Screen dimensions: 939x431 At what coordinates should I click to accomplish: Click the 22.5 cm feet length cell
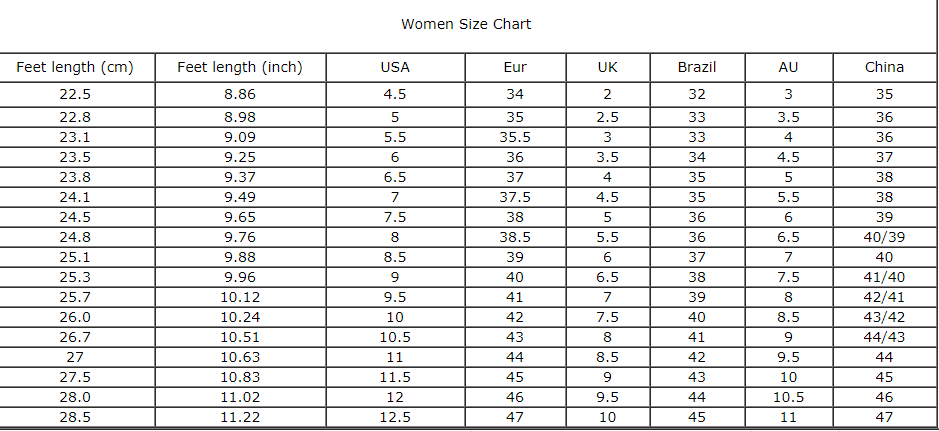(x=74, y=95)
